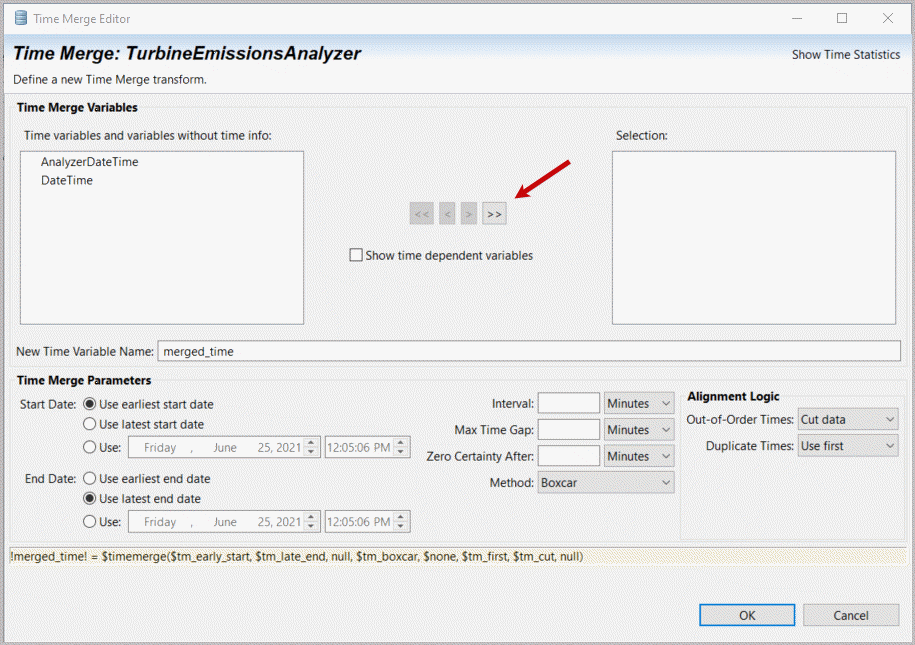This screenshot has height=645, width=915.
Task: Select DateTime in the variables list
Action: (x=66, y=180)
